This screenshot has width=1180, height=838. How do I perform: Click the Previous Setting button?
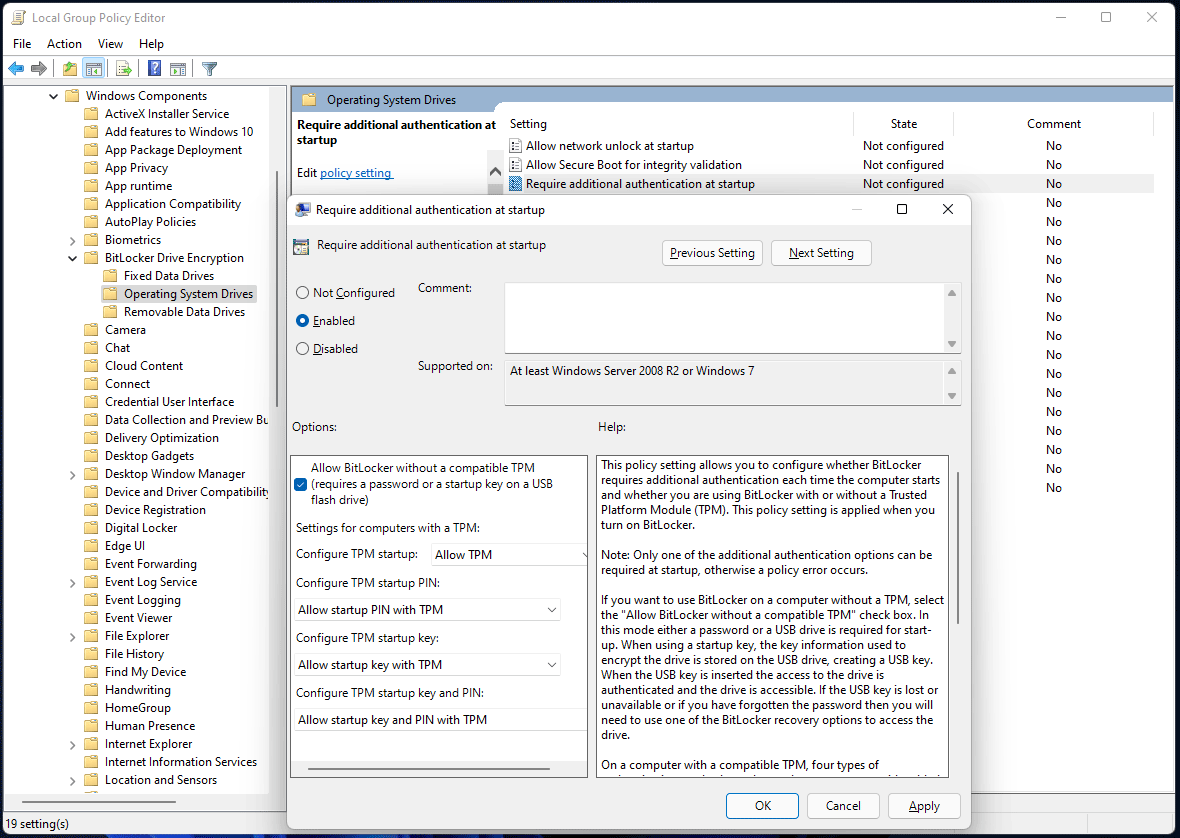pyautogui.click(x=712, y=253)
